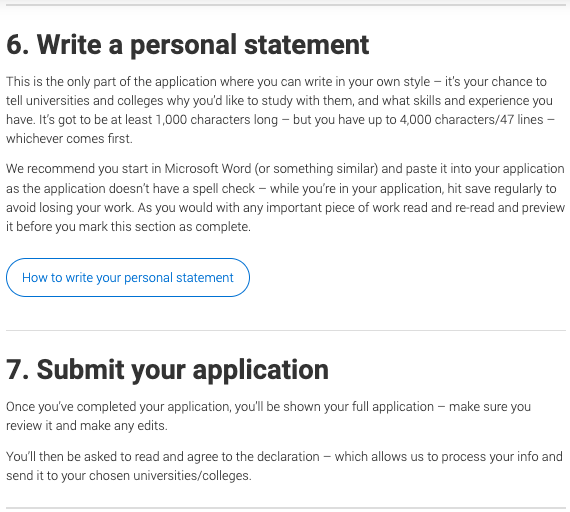The height and width of the screenshot is (512, 570).
Task: Click the '6. Write a personal statement' heading
Action: [x=188, y=45]
